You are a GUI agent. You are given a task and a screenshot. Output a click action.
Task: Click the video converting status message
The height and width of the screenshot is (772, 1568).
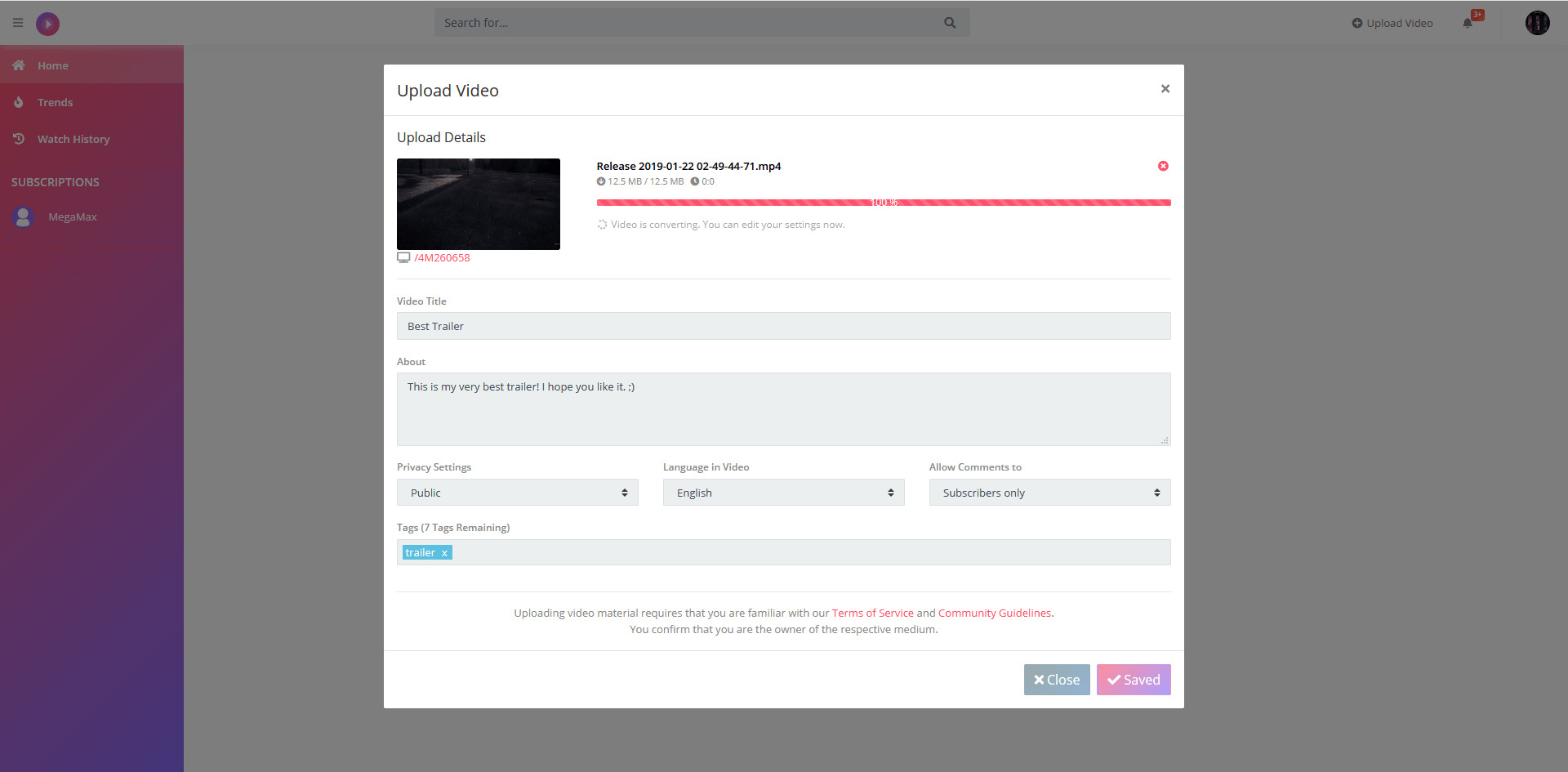pyautogui.click(x=728, y=225)
